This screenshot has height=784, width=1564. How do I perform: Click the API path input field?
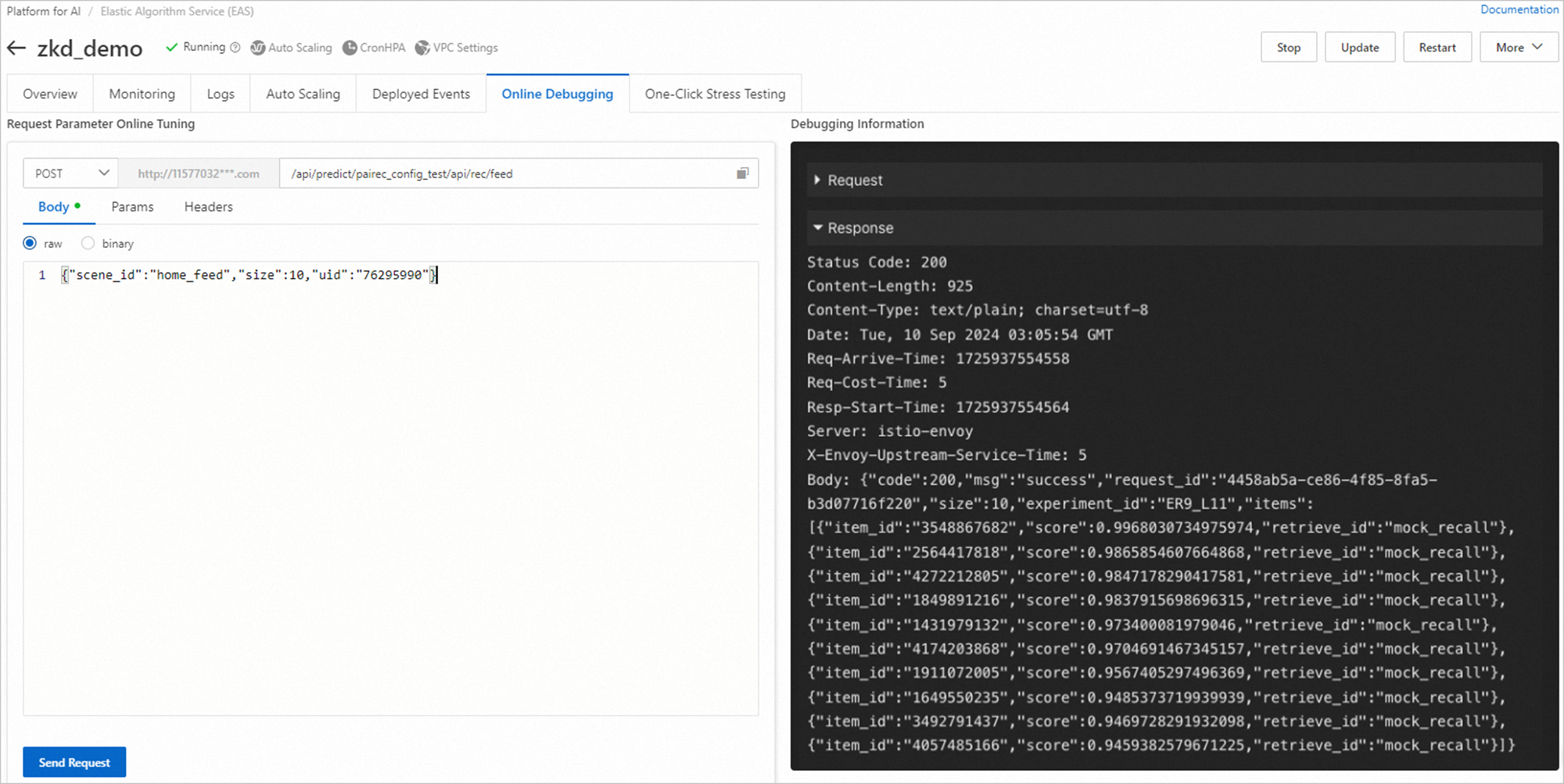[x=500, y=174]
